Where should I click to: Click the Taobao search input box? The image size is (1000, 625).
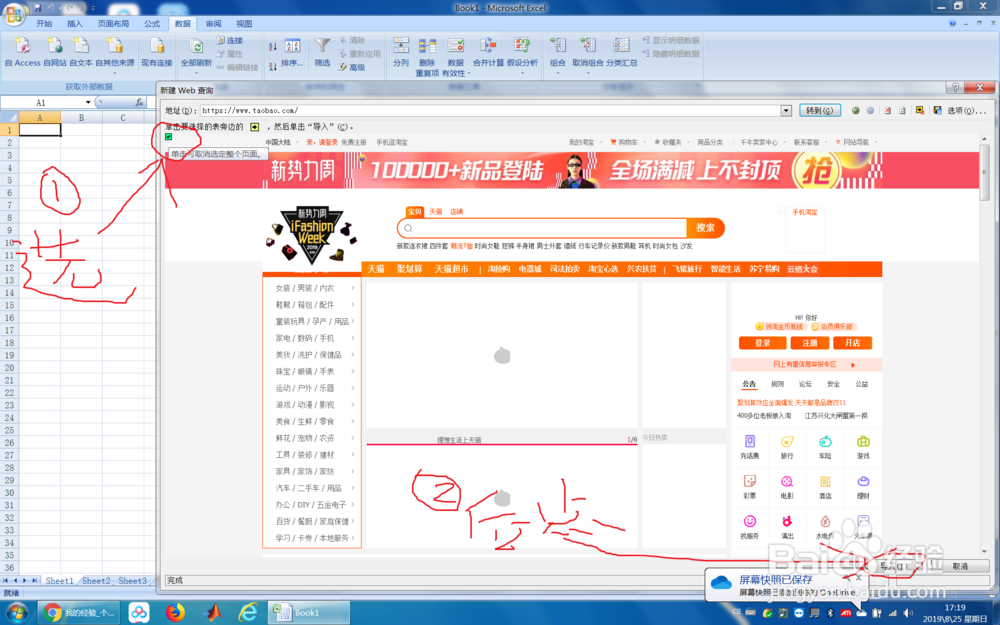tap(542, 228)
